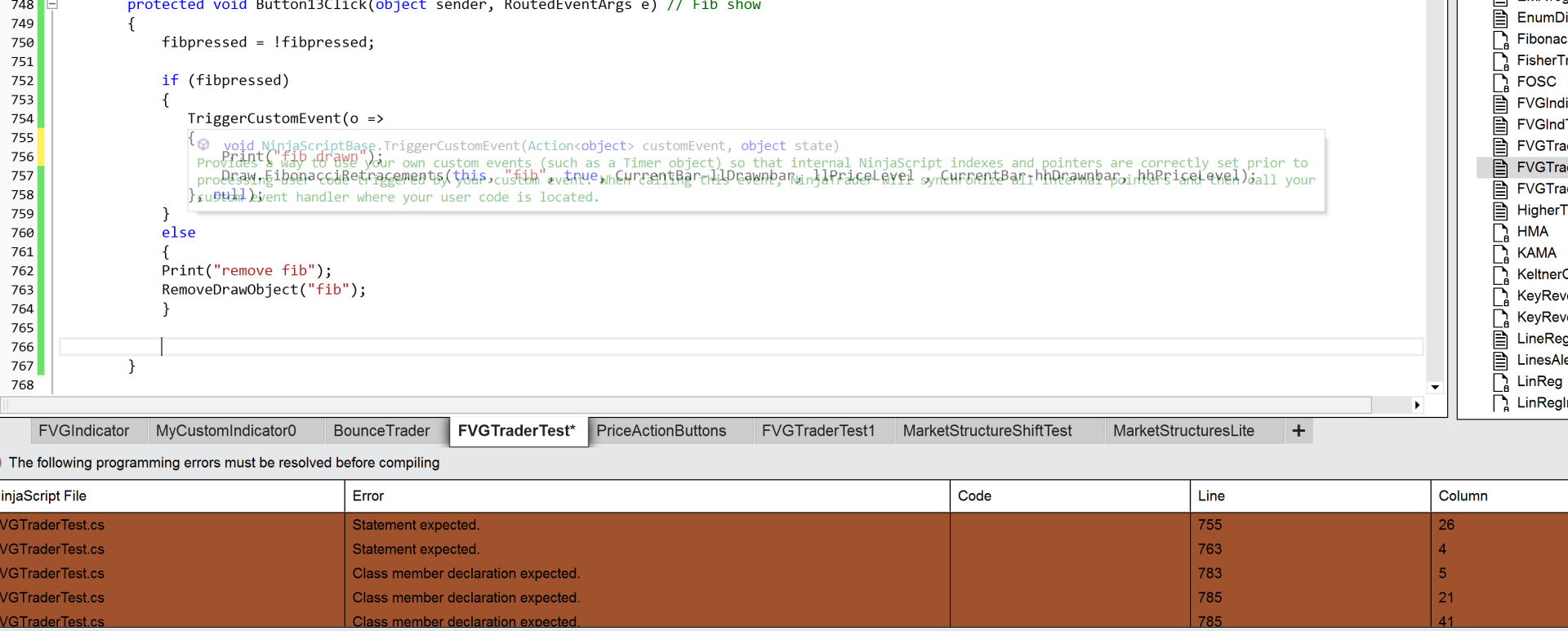Collapse the Button13Click method block
The height and width of the screenshot is (631, 1568).
(x=52, y=5)
